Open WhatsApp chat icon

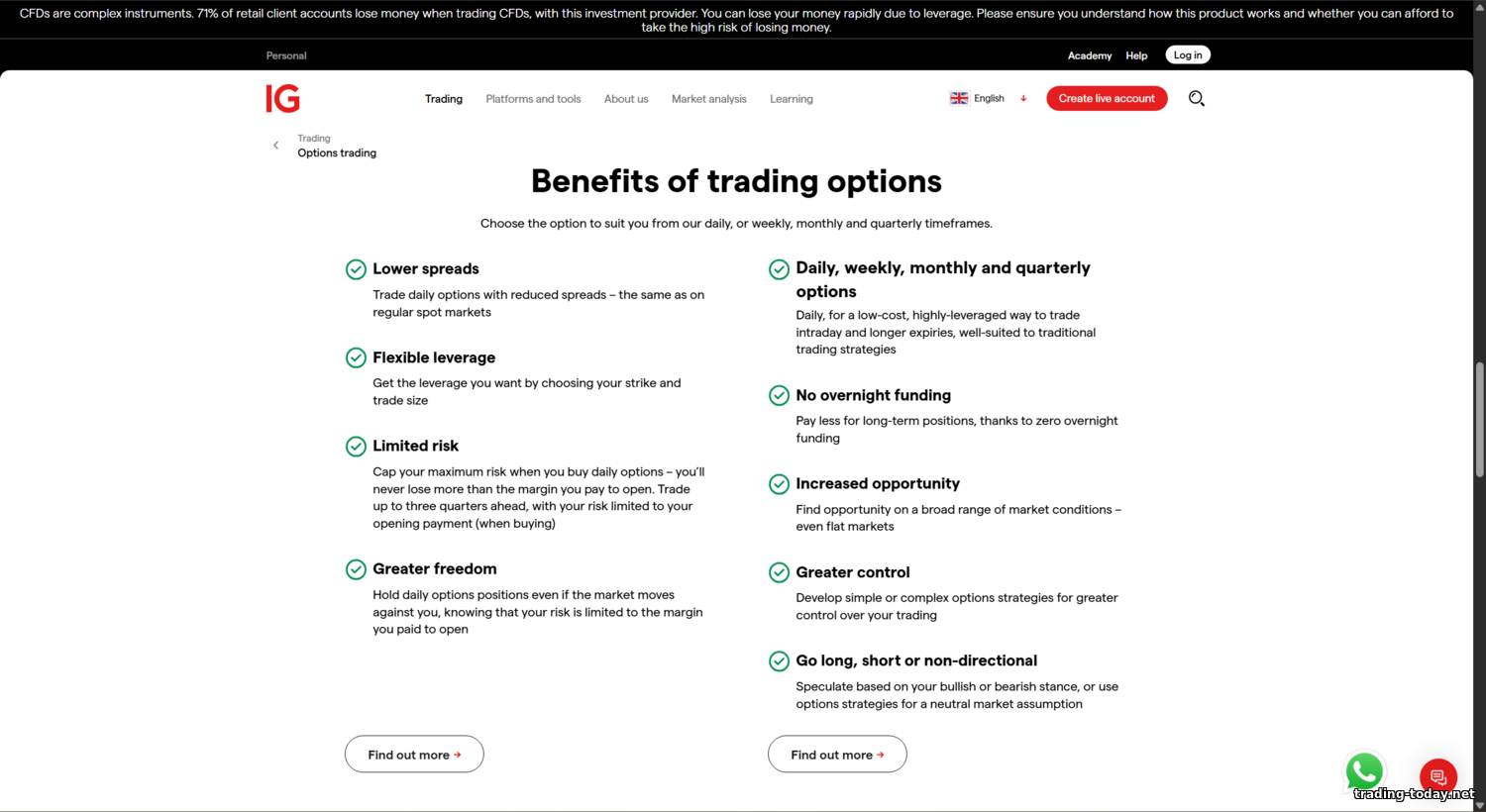1364,770
